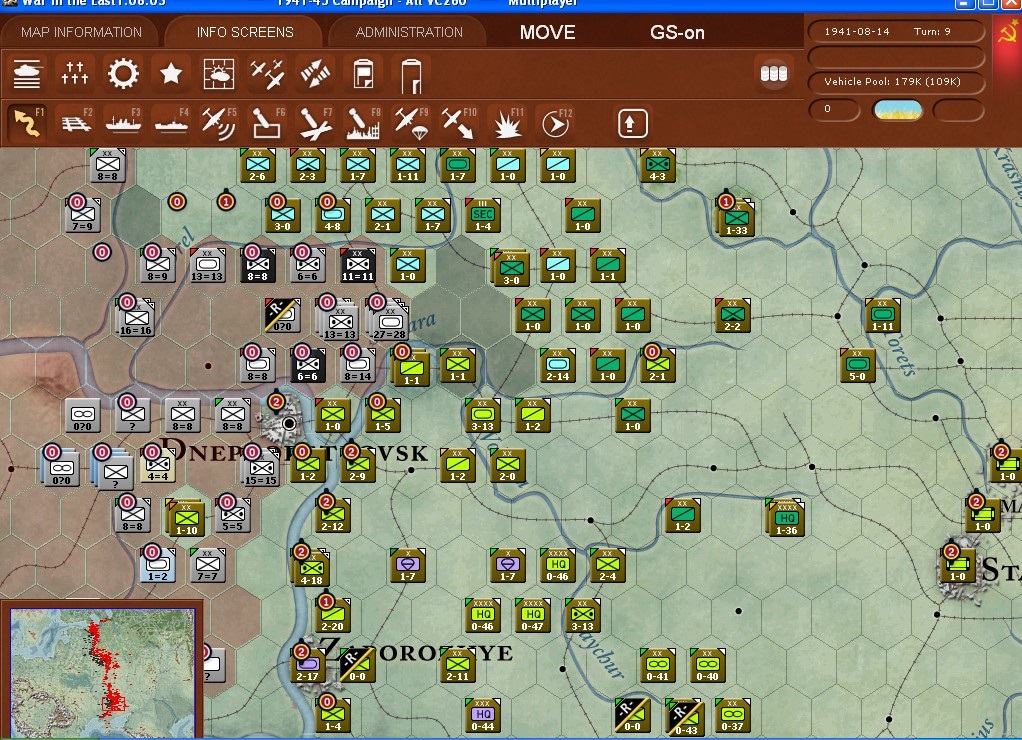The image size is (1022, 740).
Task: Select F11 explosion mode icon
Action: pos(508,123)
